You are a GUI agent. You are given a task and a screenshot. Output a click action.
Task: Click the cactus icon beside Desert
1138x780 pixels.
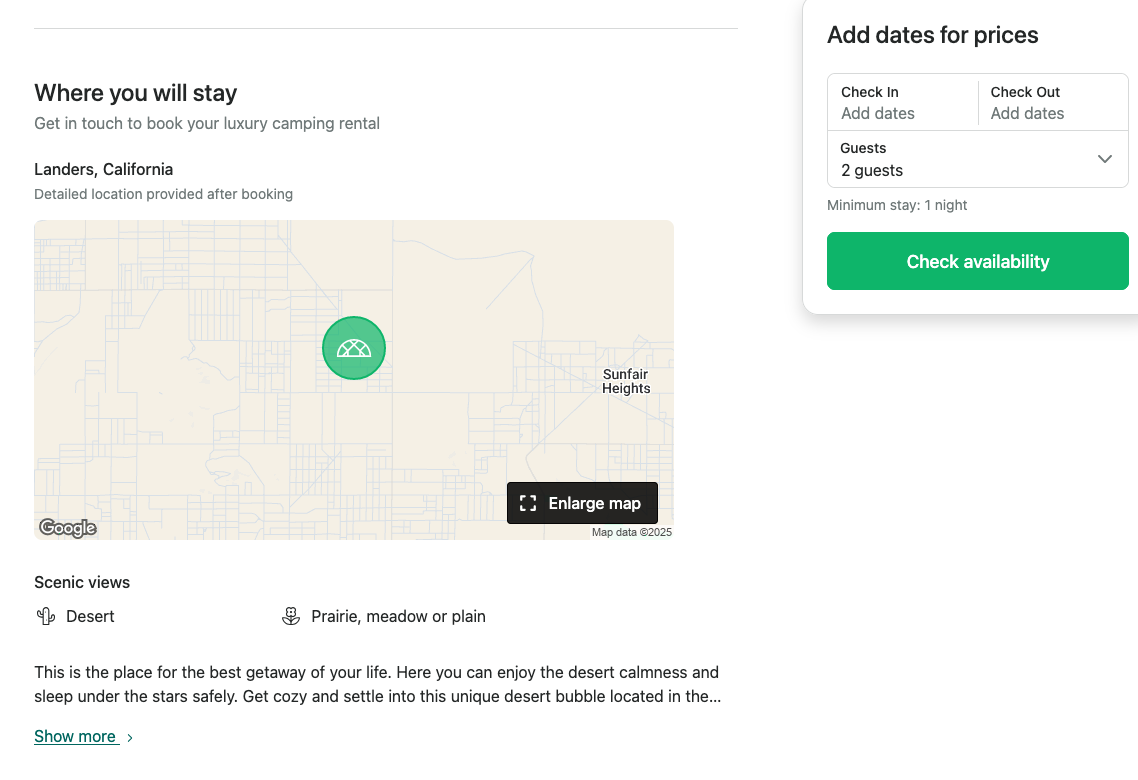point(45,616)
